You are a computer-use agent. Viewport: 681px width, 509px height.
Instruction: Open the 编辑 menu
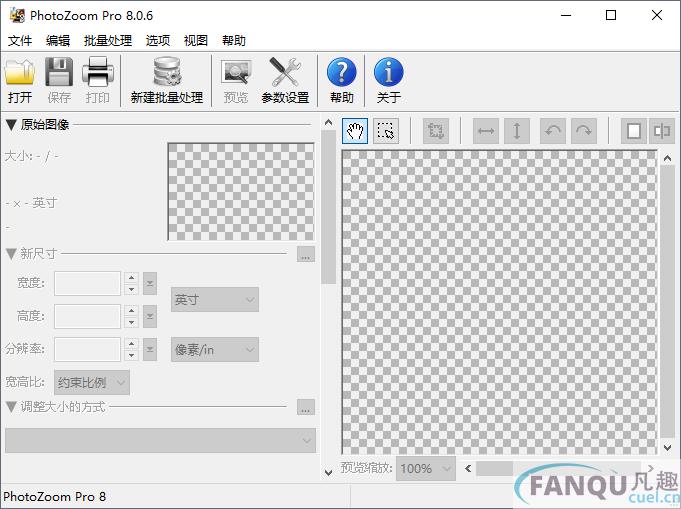[x=58, y=41]
